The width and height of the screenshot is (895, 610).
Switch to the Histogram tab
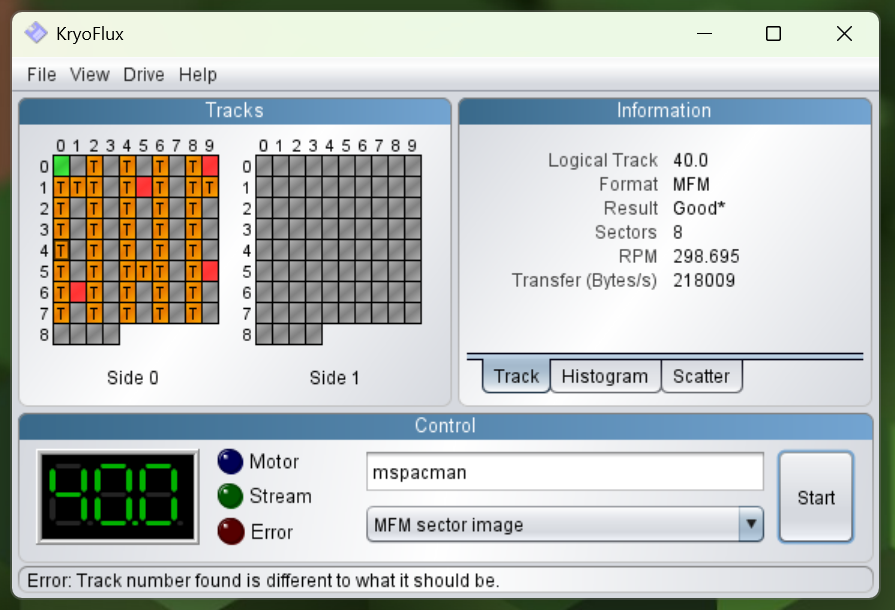tap(605, 376)
